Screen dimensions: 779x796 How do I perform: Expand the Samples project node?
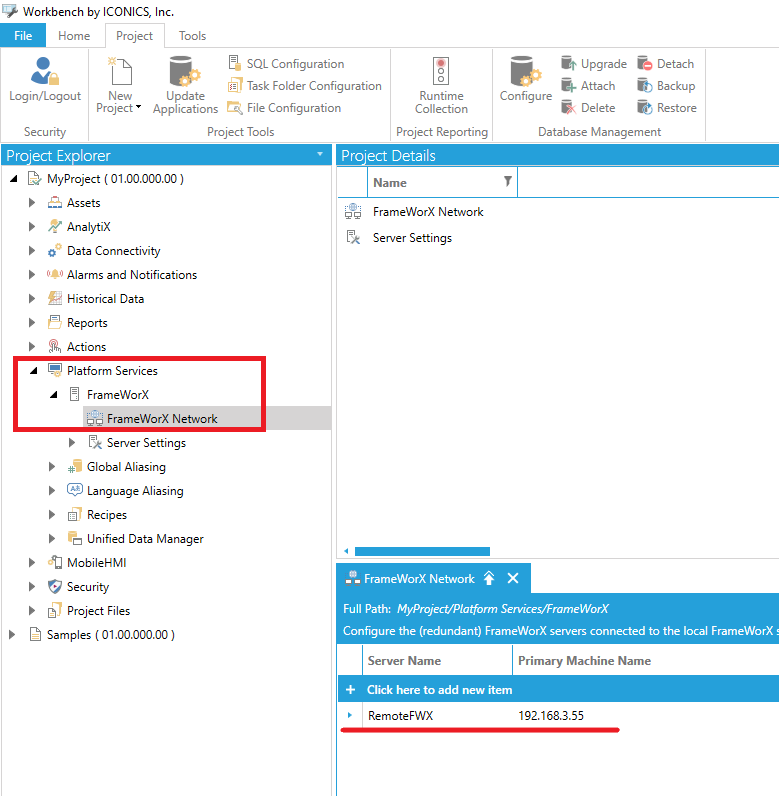[12, 634]
